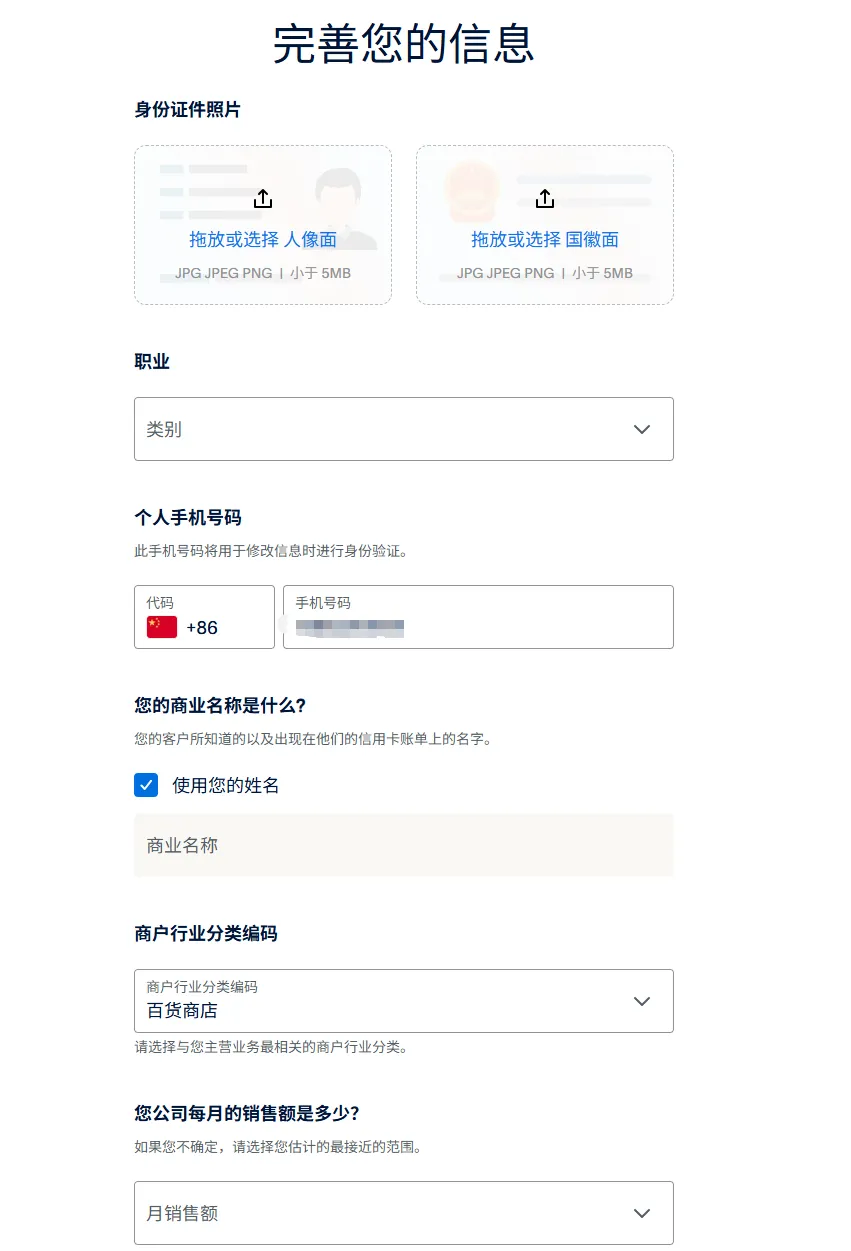Click the upload icon for 人像面 photo
Viewport: 851px width, 1251px height.
tap(263, 199)
